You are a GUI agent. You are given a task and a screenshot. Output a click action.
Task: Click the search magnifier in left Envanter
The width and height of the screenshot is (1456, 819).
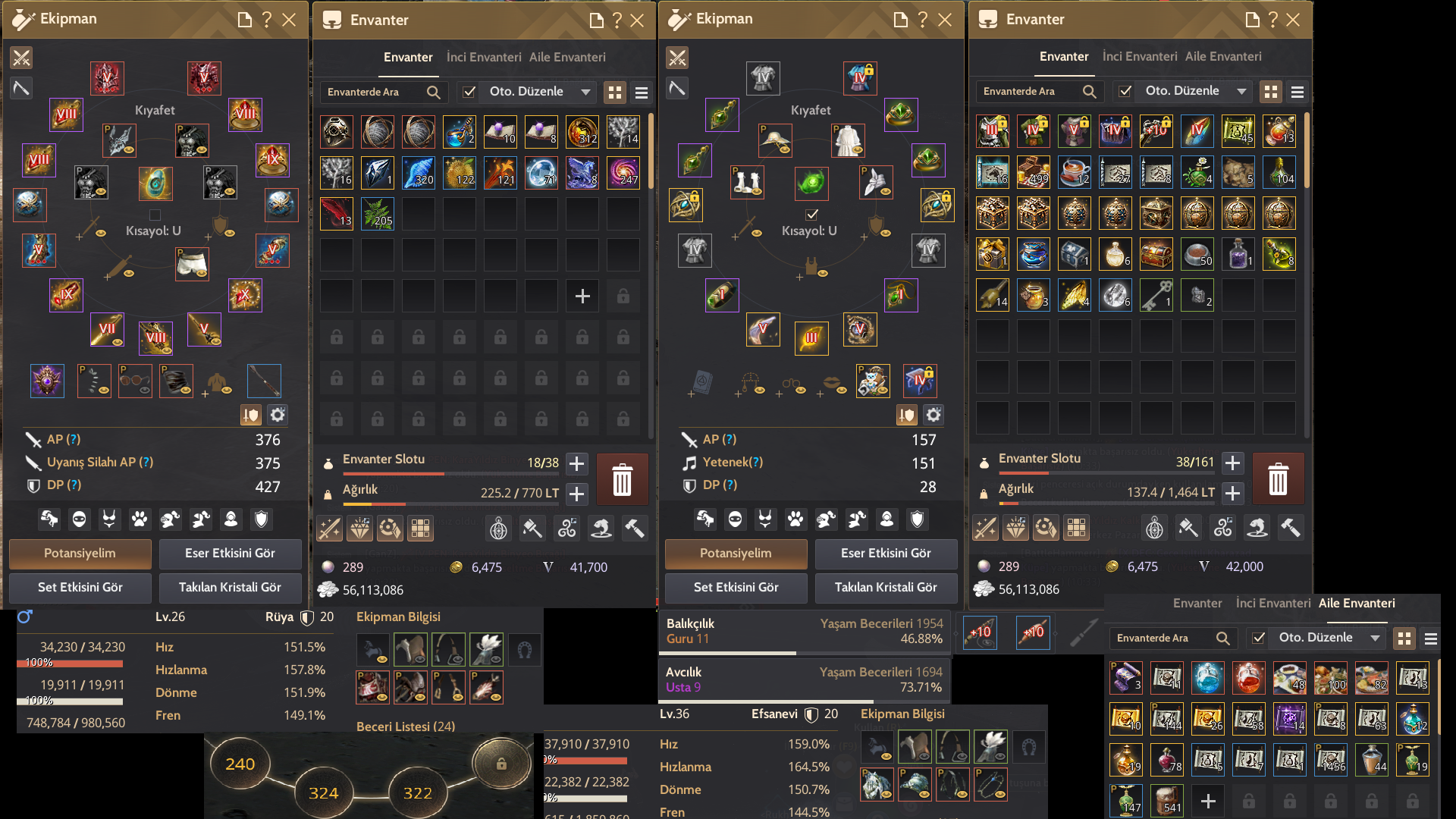pyautogui.click(x=434, y=92)
